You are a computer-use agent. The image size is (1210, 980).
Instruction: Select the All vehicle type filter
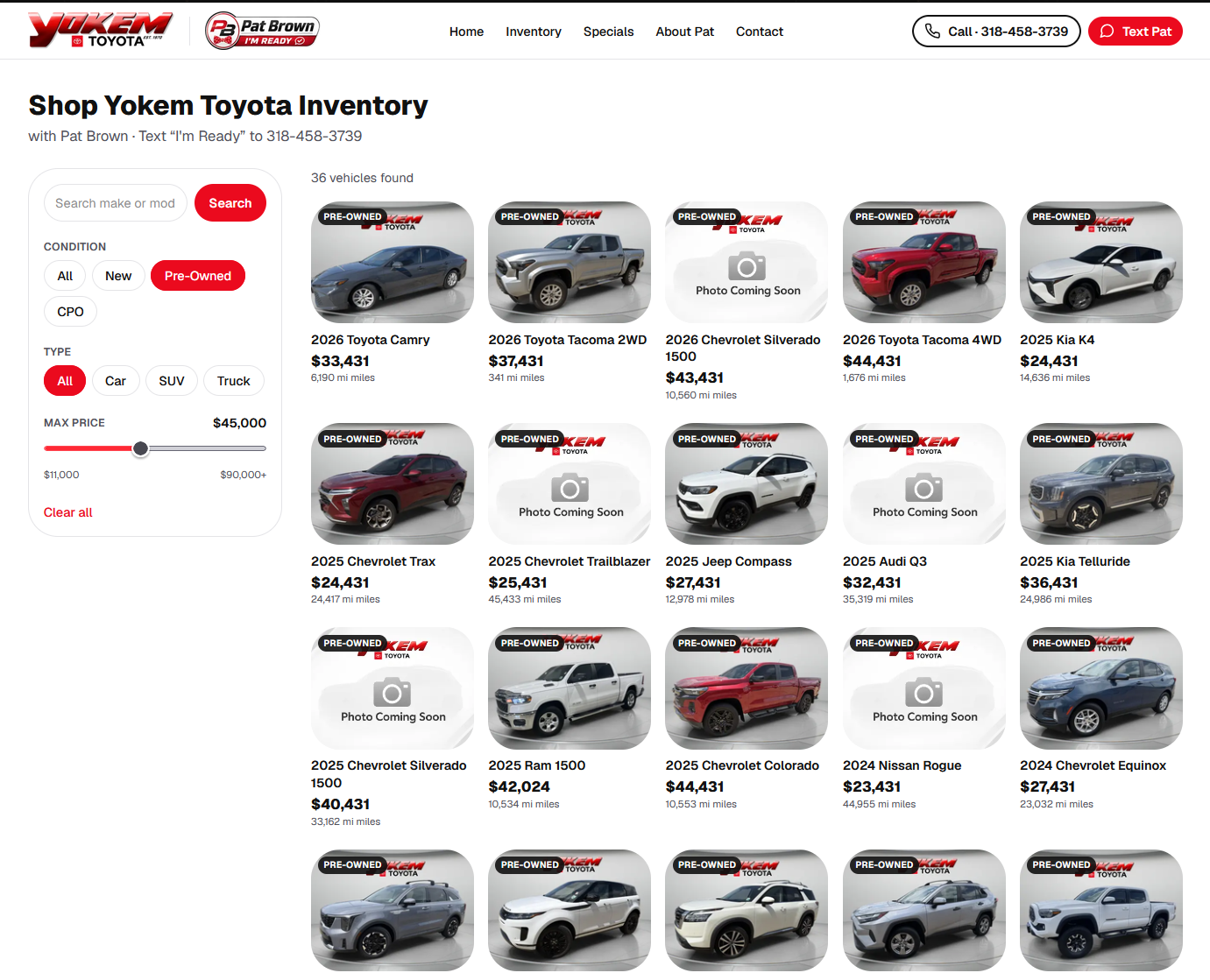coord(65,381)
